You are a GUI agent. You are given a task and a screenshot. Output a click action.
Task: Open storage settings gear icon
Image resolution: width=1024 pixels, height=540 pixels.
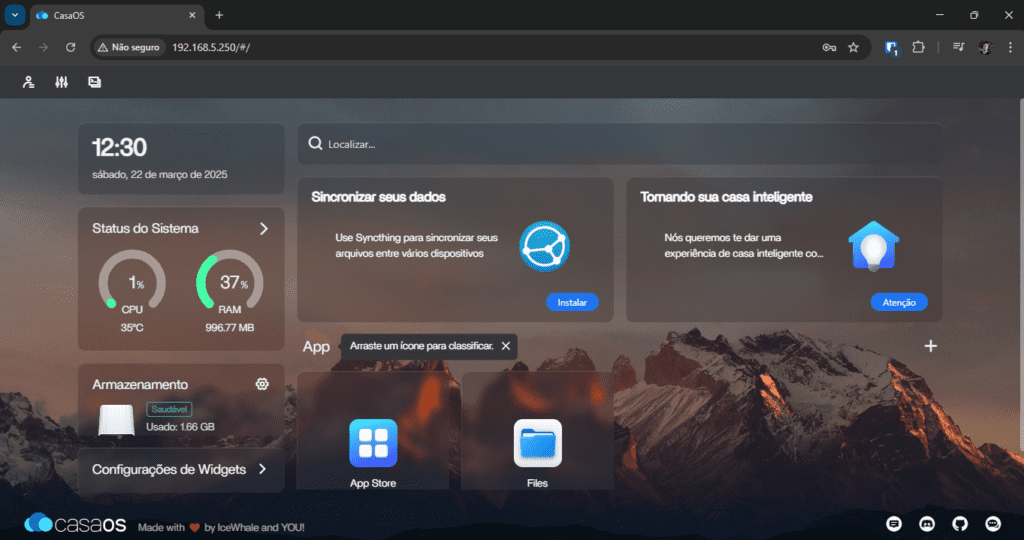[x=262, y=384]
